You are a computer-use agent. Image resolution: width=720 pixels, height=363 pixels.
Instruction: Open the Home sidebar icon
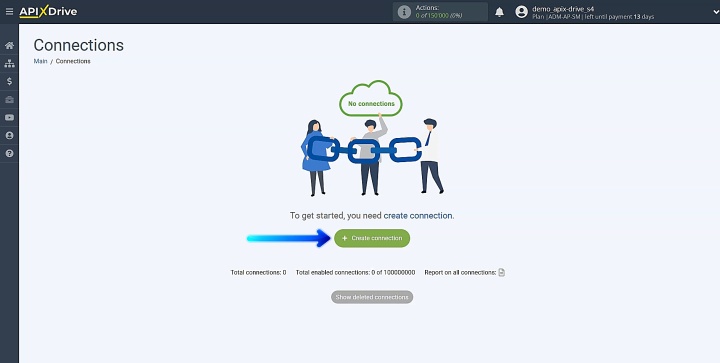point(9,45)
